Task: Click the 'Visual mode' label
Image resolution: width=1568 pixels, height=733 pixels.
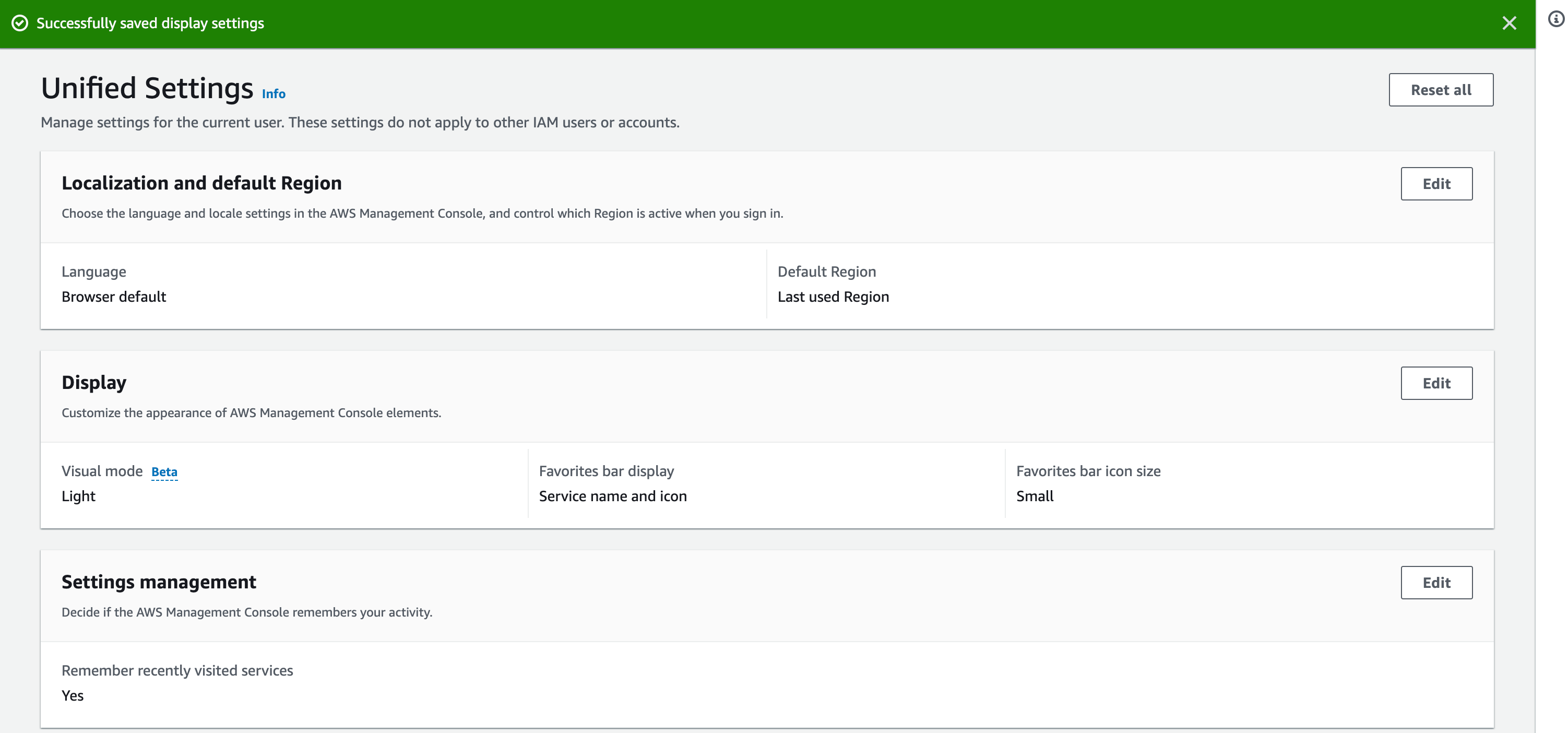Action: [x=102, y=471]
